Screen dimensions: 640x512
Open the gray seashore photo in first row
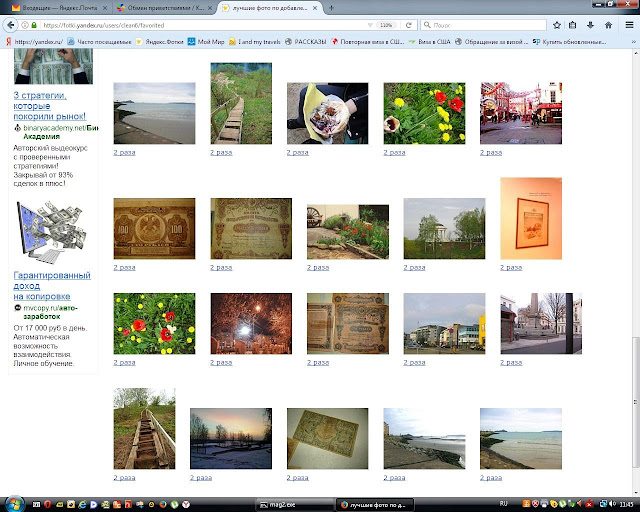click(x=154, y=113)
